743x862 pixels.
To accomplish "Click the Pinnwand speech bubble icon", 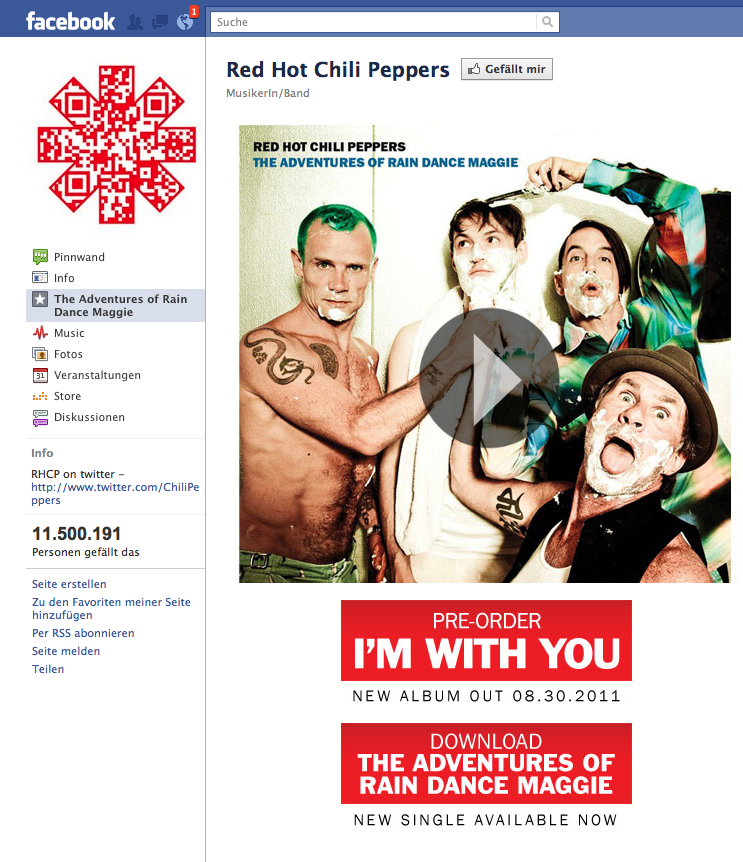I will coord(40,257).
